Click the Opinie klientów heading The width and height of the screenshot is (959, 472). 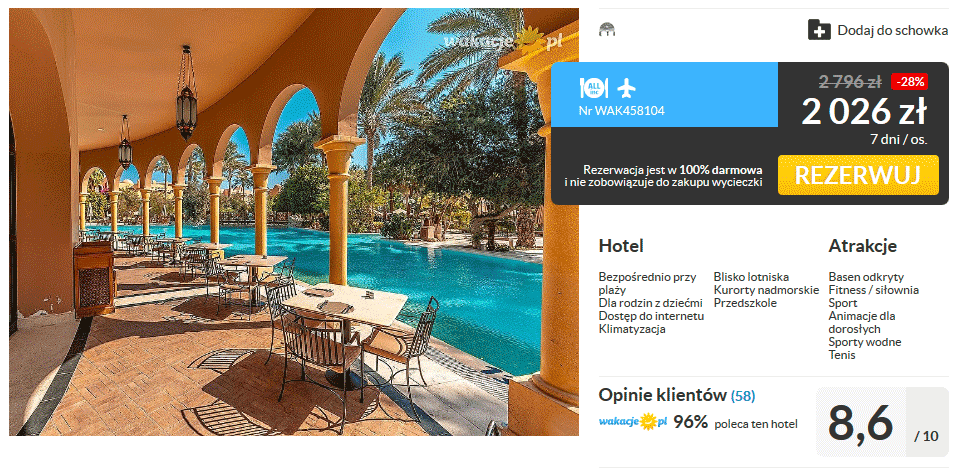(662, 395)
